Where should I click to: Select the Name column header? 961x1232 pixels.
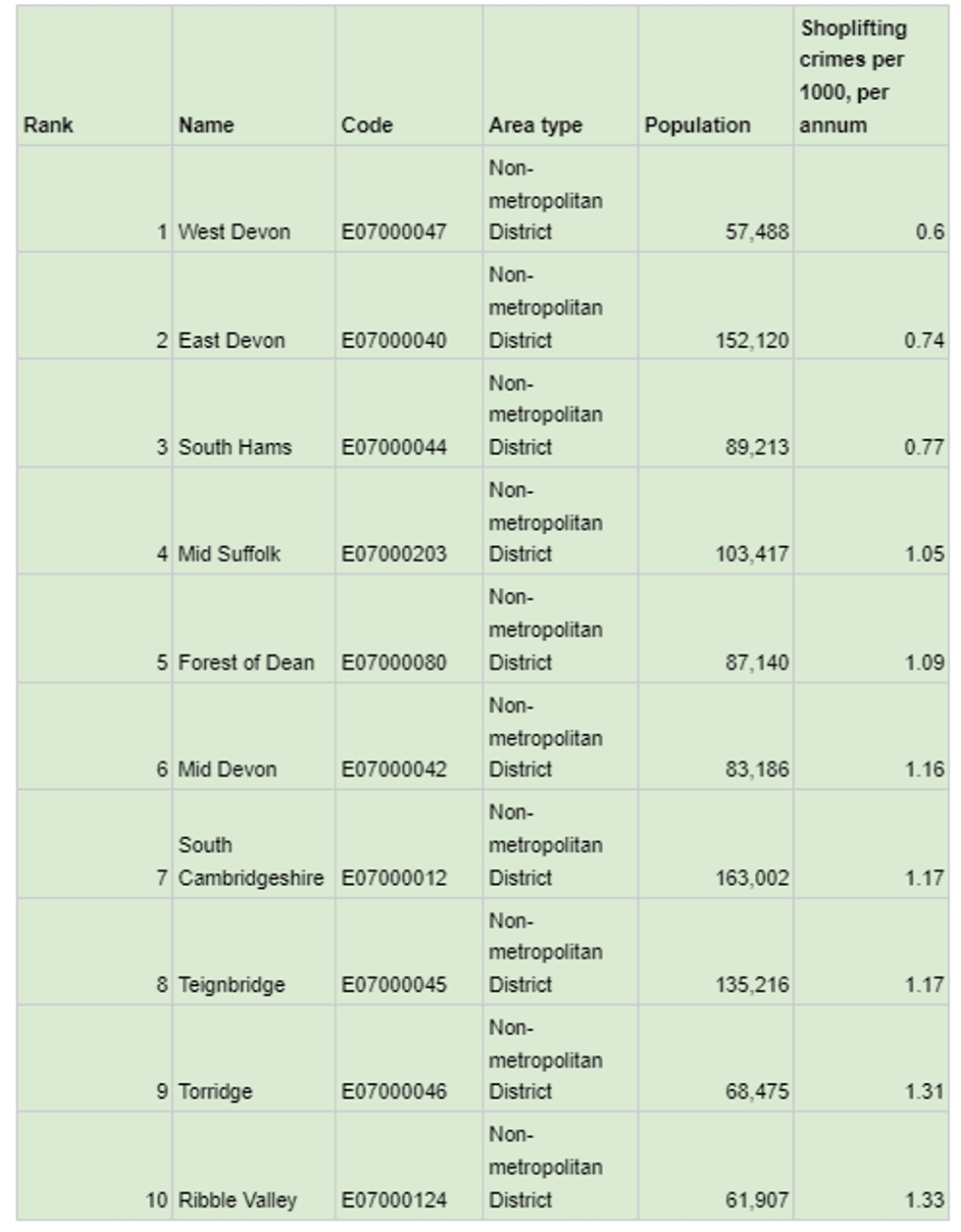coord(206,125)
